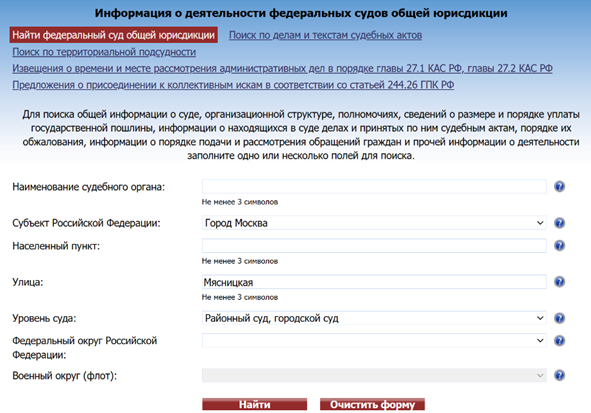Screen dimensions: 591x413
Task: Open Поиск по делам и текстам судебных актов
Action: 325,35
